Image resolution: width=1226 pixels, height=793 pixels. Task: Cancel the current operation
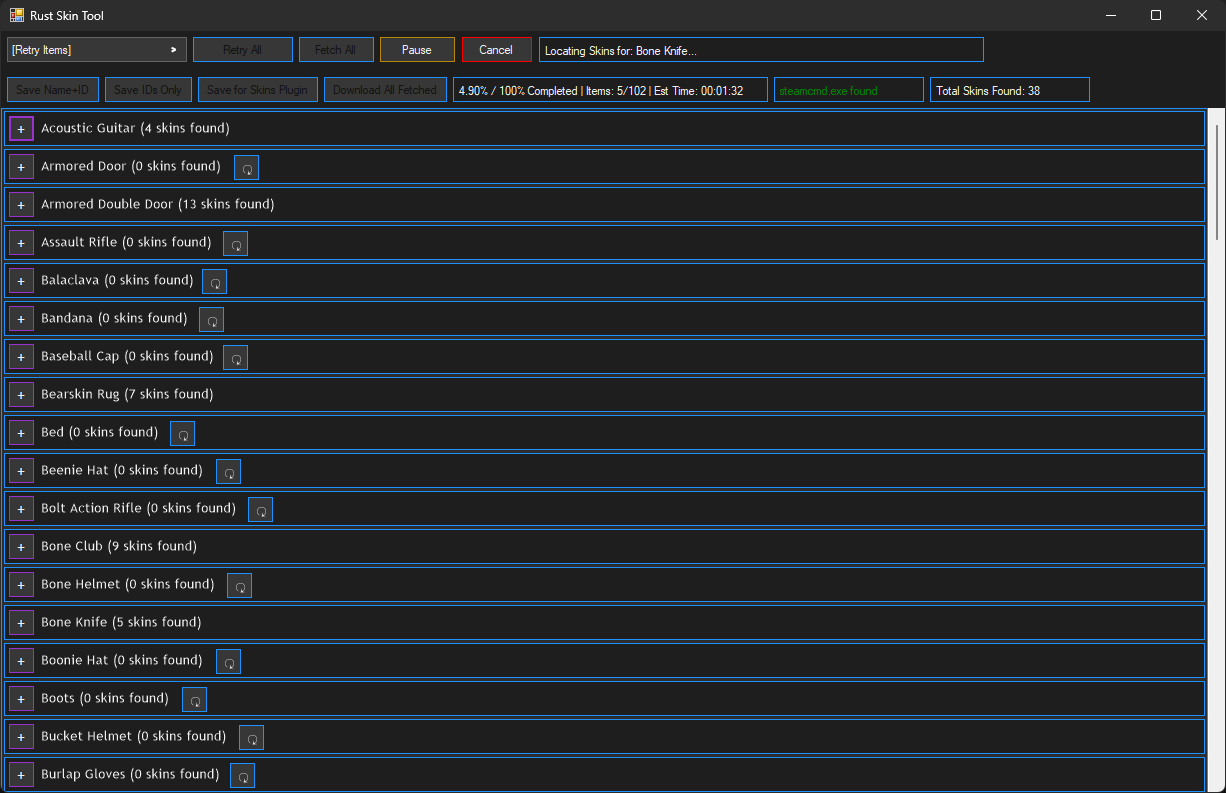coord(497,50)
